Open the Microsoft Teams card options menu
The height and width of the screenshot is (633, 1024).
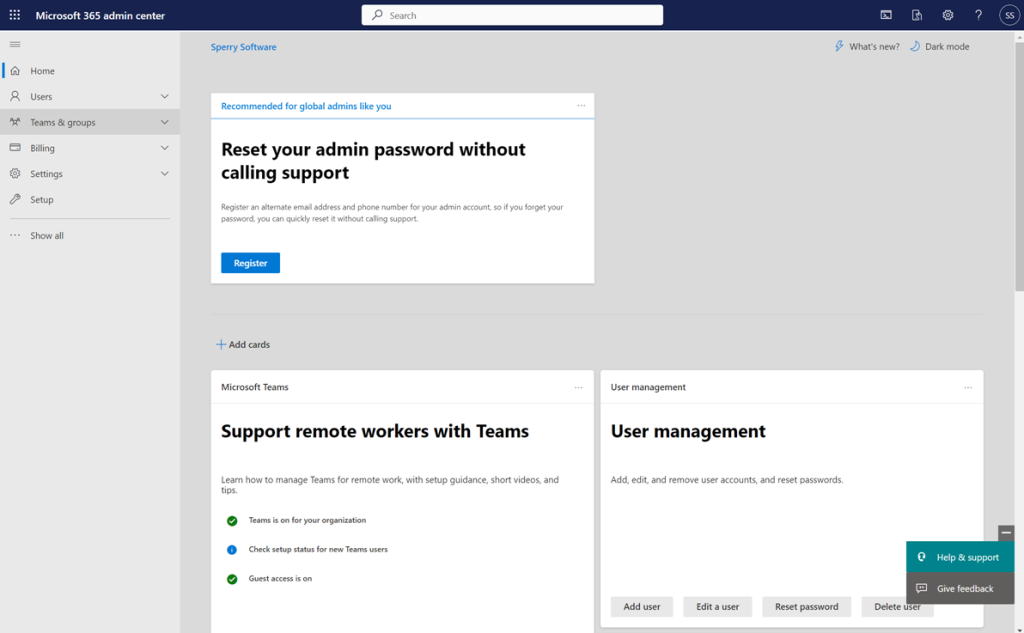[578, 387]
